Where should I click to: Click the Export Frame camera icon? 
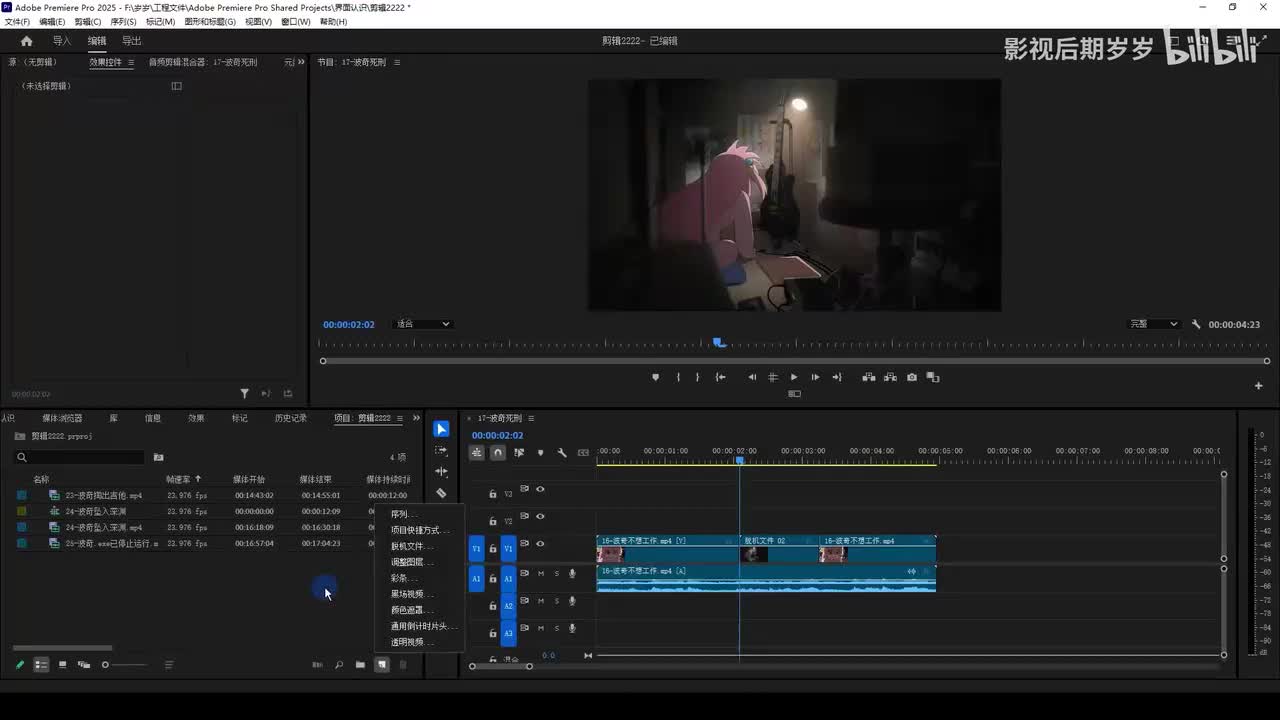(912, 377)
